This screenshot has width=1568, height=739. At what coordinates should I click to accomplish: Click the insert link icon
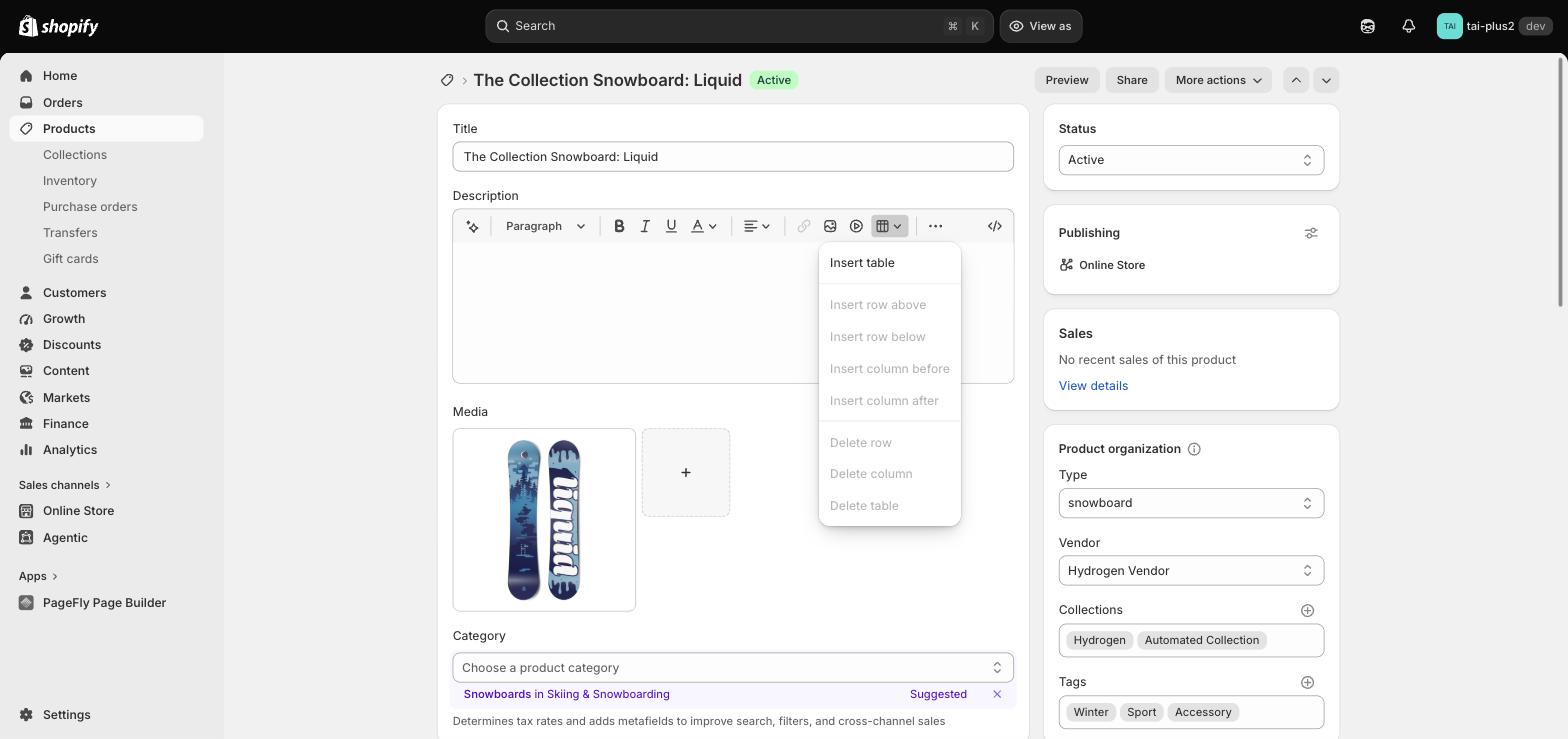click(804, 226)
